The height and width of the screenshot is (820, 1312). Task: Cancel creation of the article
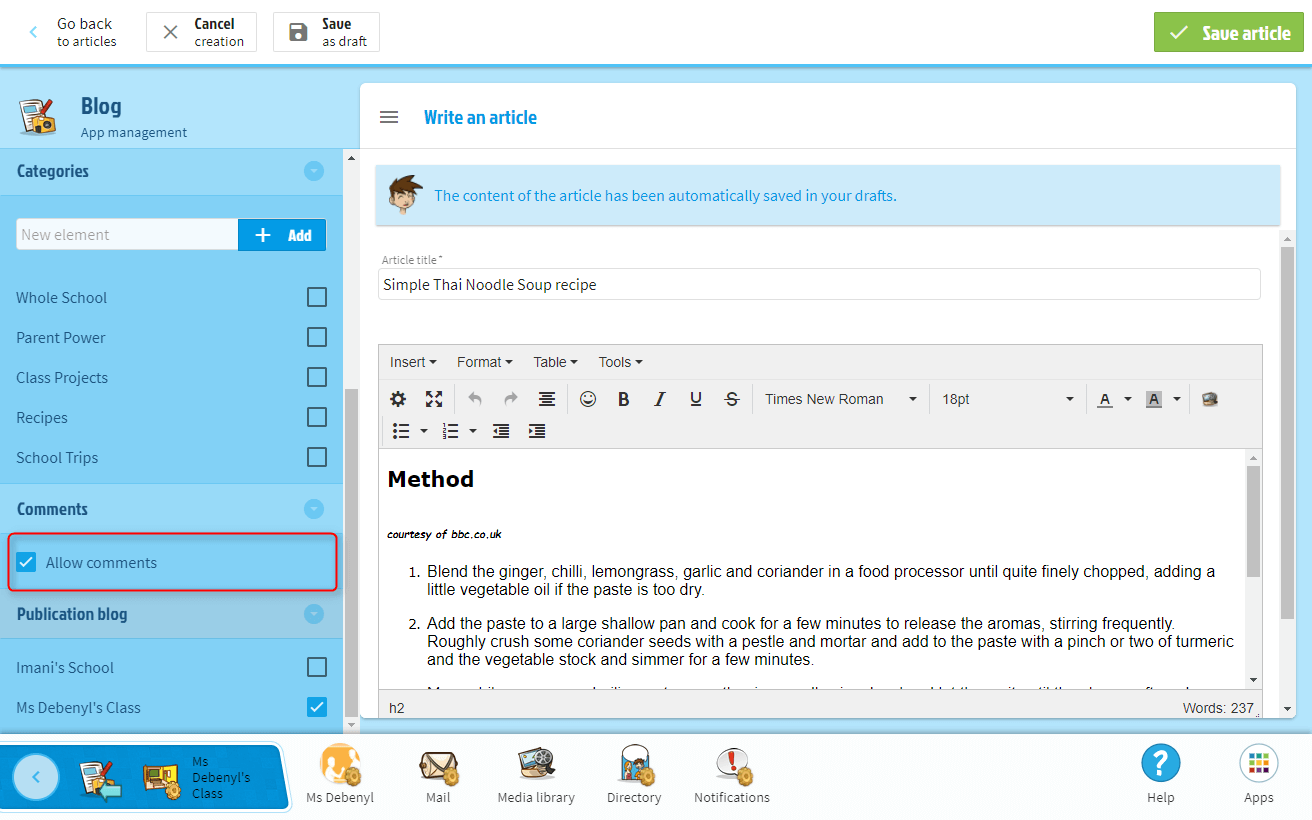pyautogui.click(x=201, y=32)
